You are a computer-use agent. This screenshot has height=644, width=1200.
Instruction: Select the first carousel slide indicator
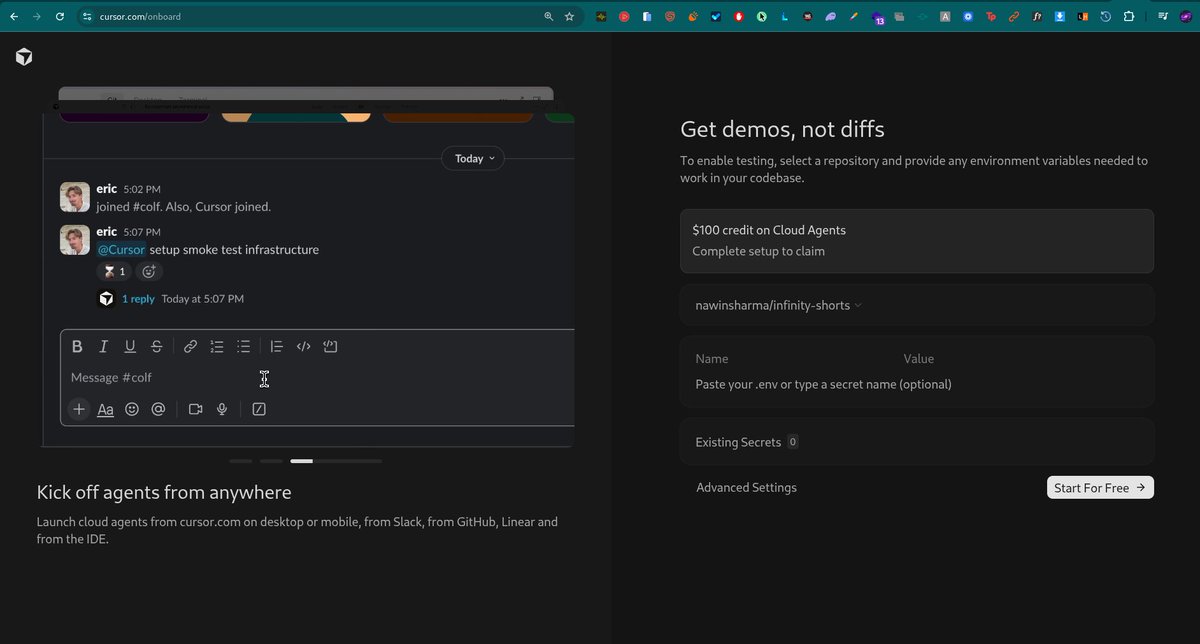pos(240,461)
